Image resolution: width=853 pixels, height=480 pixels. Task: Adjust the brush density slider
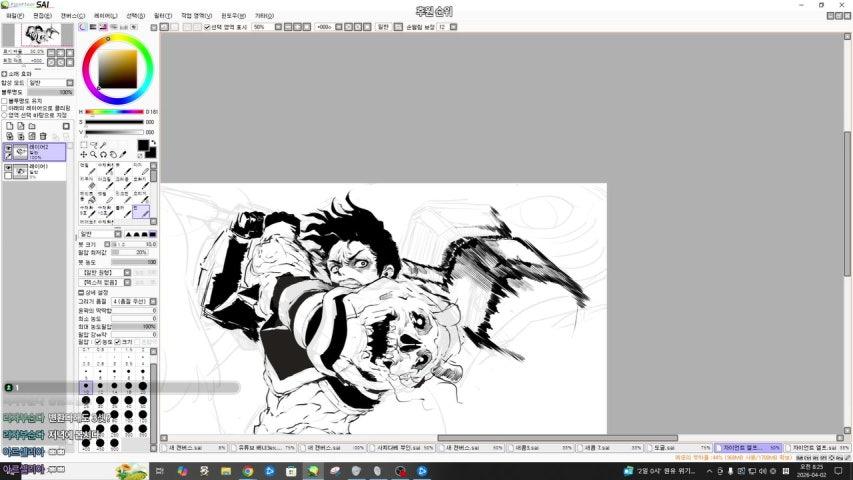[x=134, y=262]
